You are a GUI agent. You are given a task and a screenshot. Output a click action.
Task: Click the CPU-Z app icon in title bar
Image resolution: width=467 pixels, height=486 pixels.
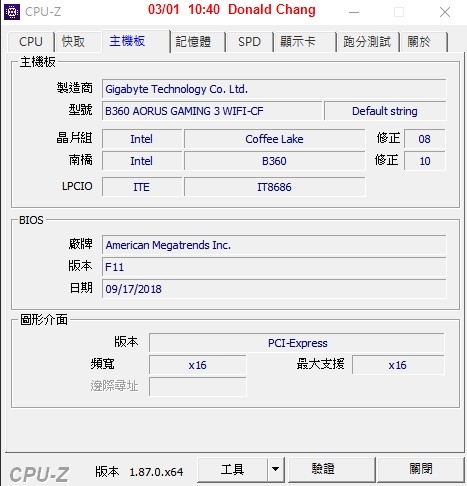[x=12, y=12]
